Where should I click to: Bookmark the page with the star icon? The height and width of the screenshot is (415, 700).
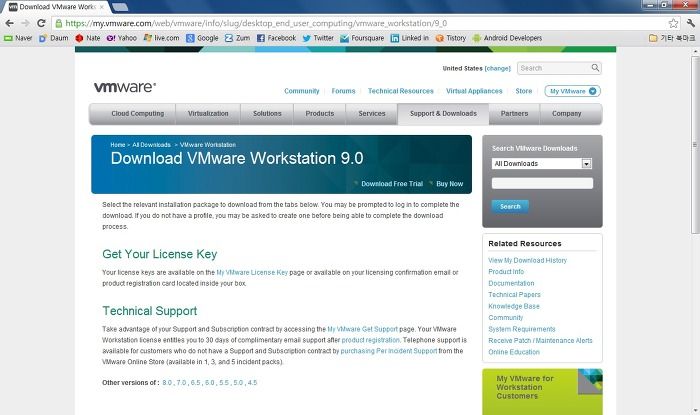[x=673, y=23]
